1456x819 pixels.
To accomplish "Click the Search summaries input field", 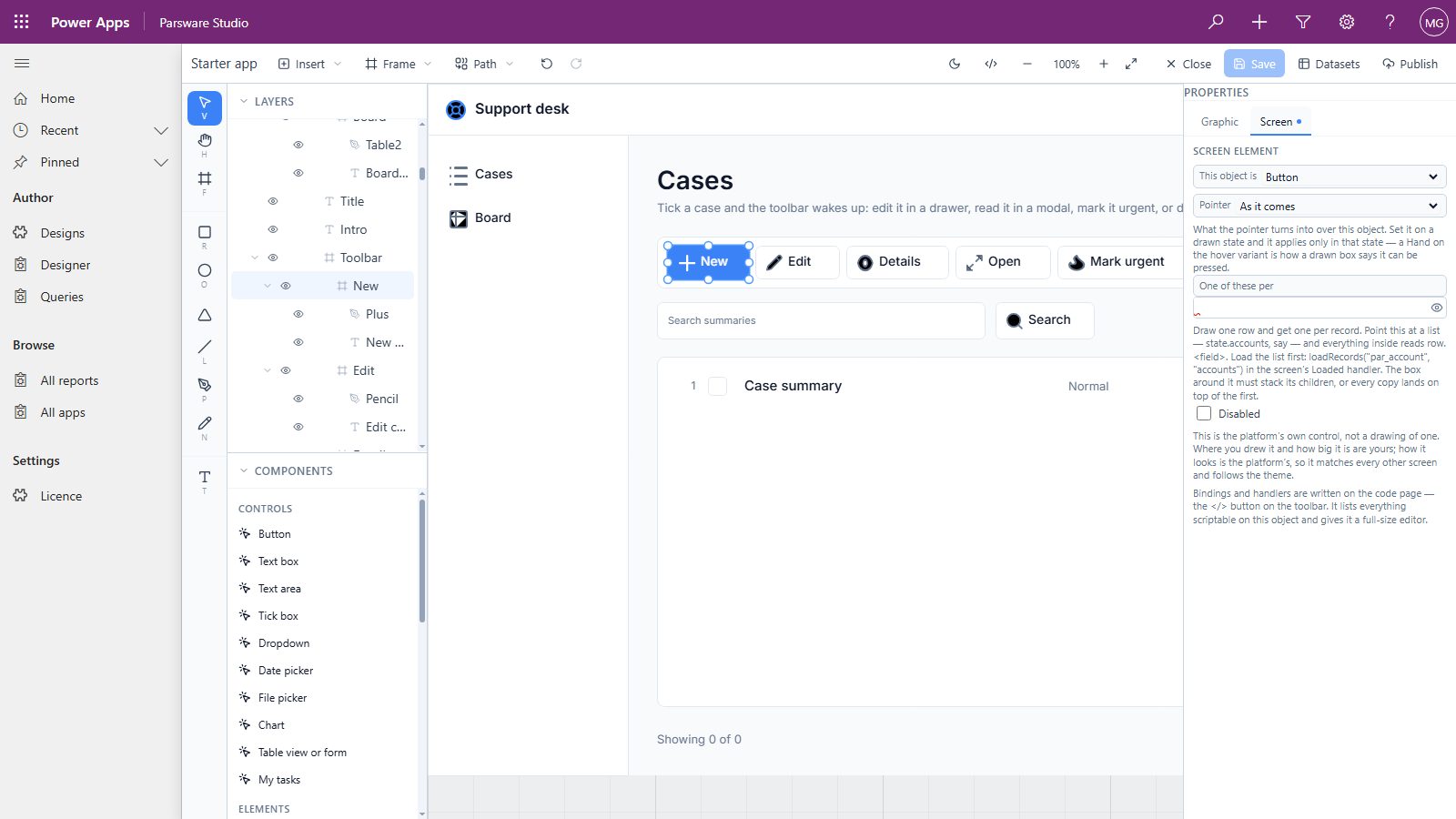I will pos(821,320).
